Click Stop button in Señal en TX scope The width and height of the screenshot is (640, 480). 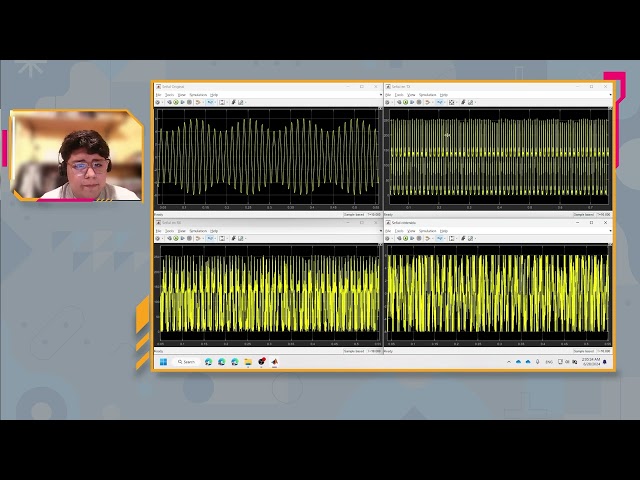[419, 102]
